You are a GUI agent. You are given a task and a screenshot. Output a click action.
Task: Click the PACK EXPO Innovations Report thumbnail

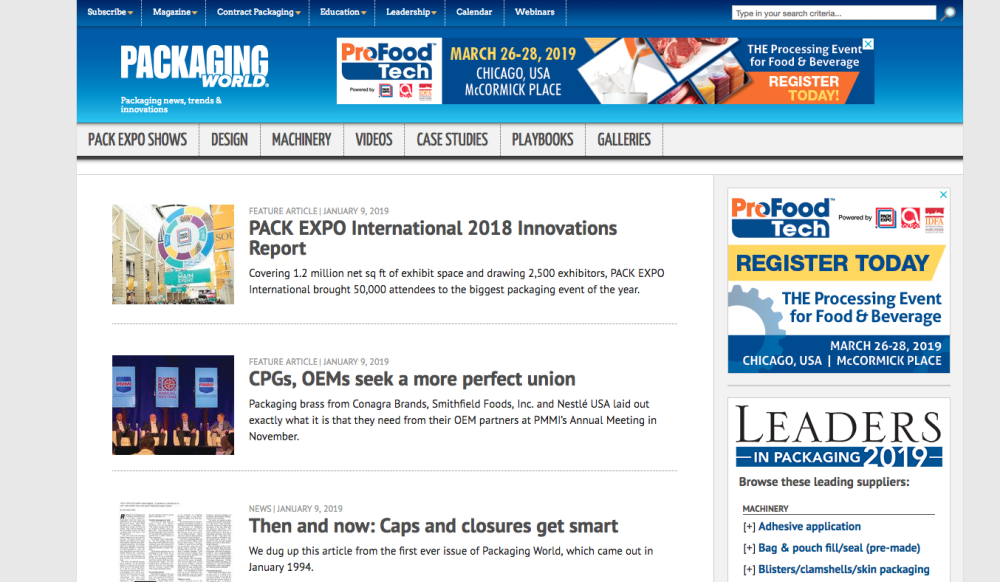click(x=173, y=254)
